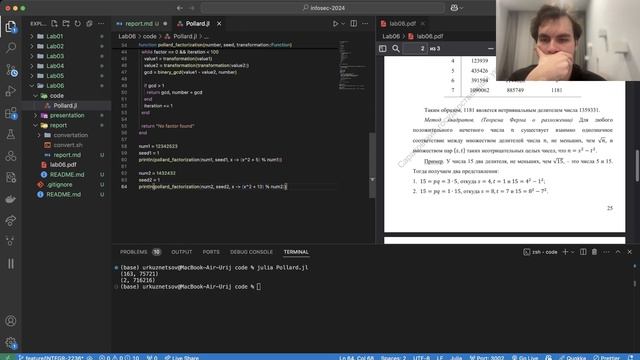Run the Julia file with play button
The width and height of the screenshot is (640, 360).
(336, 24)
